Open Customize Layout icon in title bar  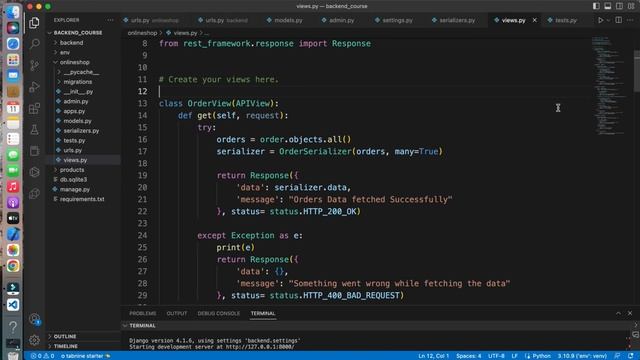pyautogui.click(x=631, y=6)
